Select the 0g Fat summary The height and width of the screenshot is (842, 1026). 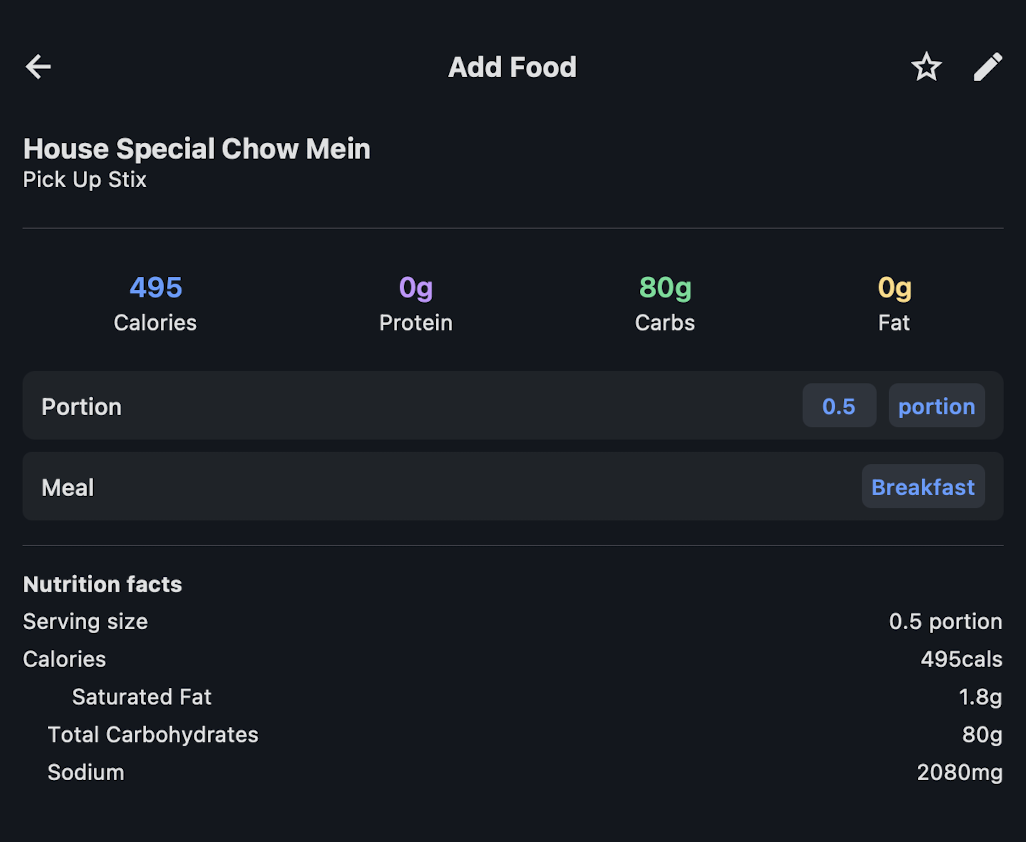(894, 304)
